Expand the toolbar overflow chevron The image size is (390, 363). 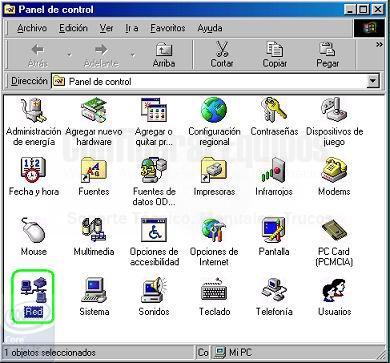click(x=379, y=44)
